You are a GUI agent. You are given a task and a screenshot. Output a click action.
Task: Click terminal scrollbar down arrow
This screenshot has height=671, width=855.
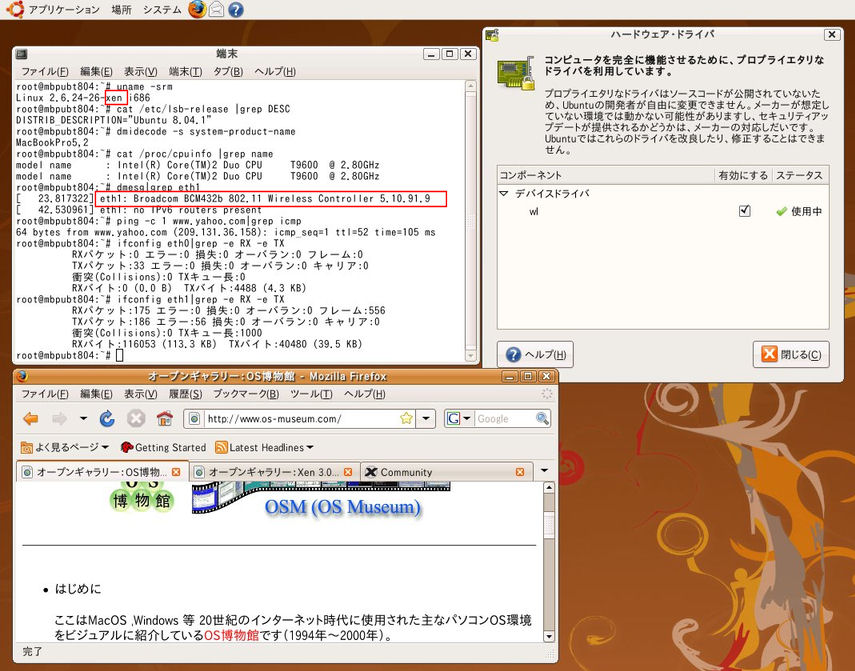(471, 356)
